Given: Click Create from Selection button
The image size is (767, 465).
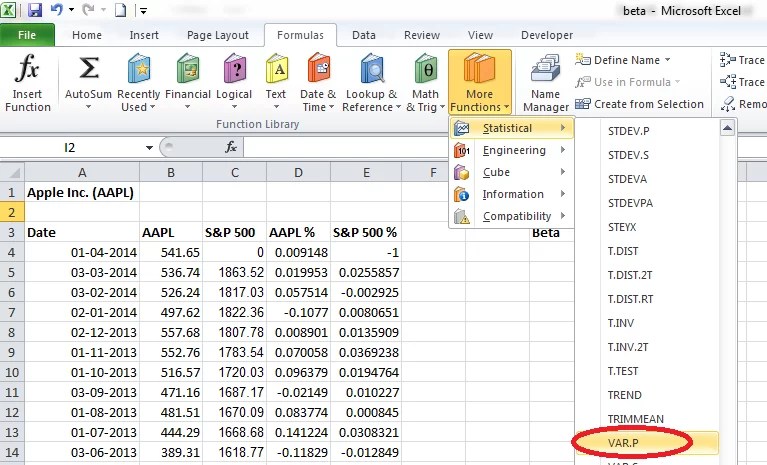Looking at the screenshot, I should [x=639, y=104].
